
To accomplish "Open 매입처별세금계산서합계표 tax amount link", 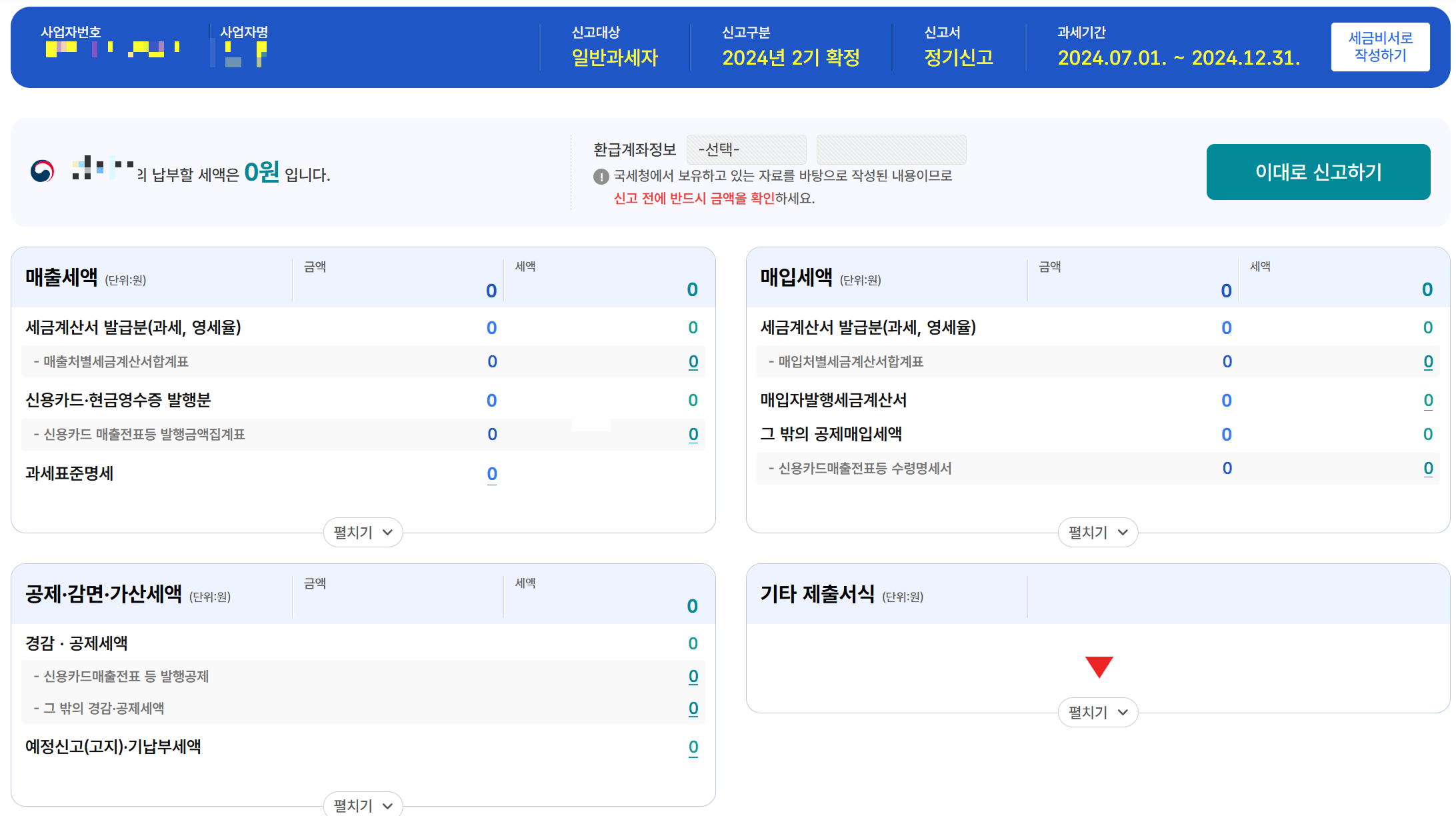I will point(1428,362).
